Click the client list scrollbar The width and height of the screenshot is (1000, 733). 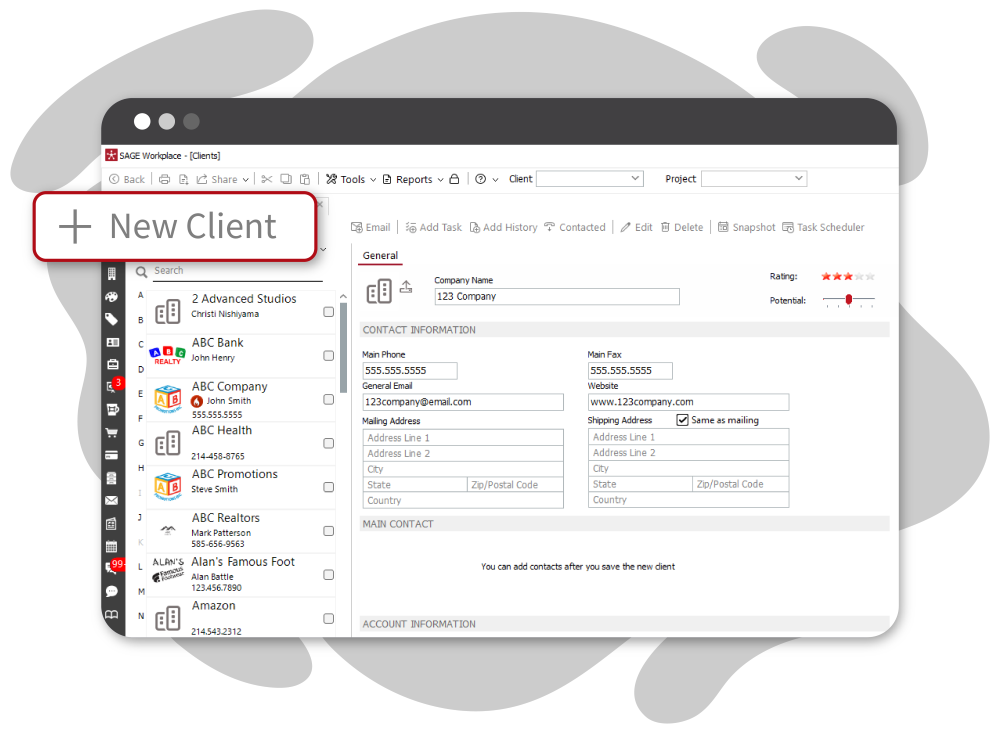tap(343, 348)
